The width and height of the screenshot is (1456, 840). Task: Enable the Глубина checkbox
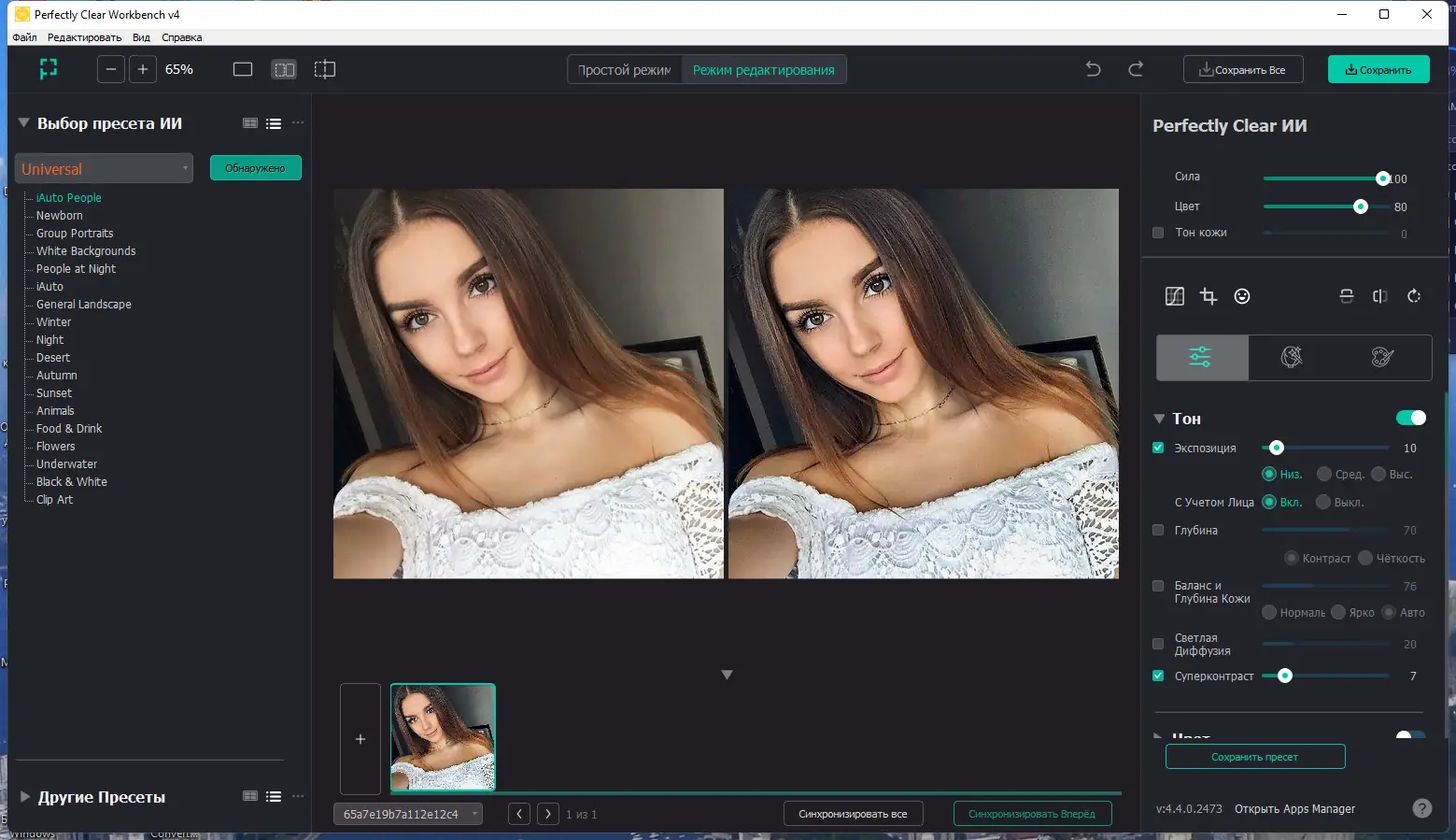click(1157, 530)
